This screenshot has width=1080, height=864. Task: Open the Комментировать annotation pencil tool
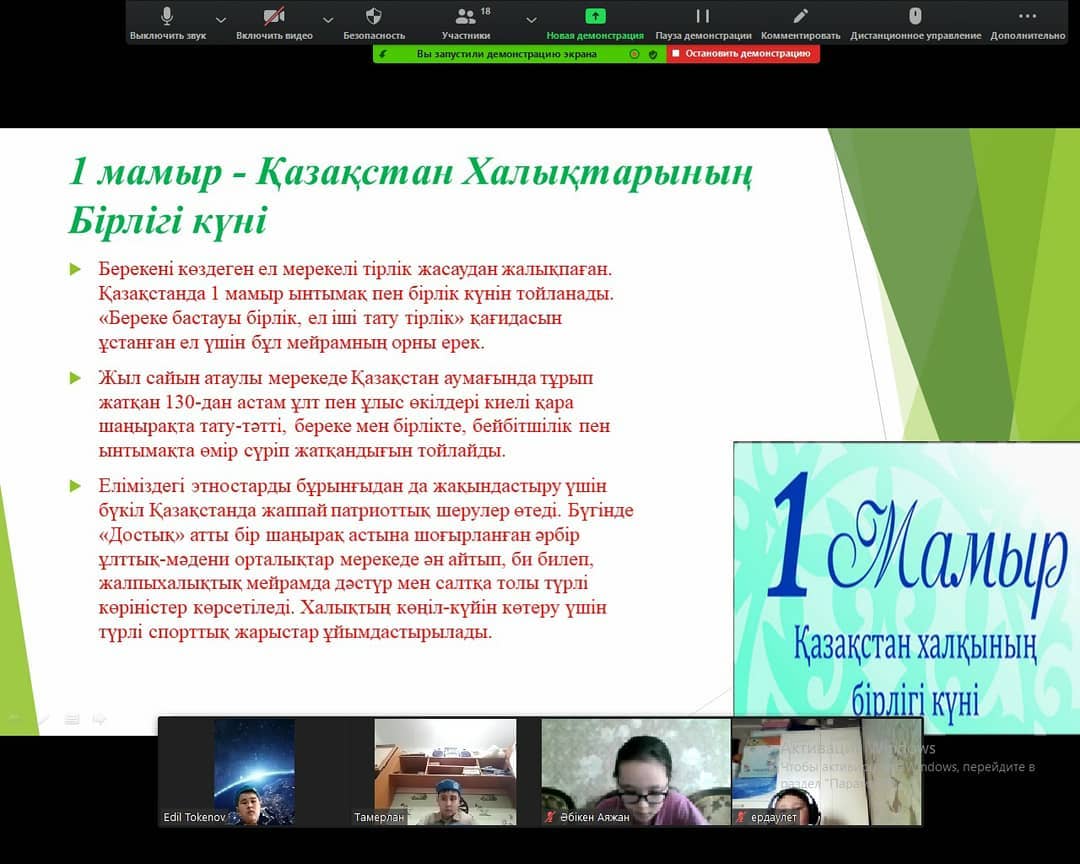[800, 23]
